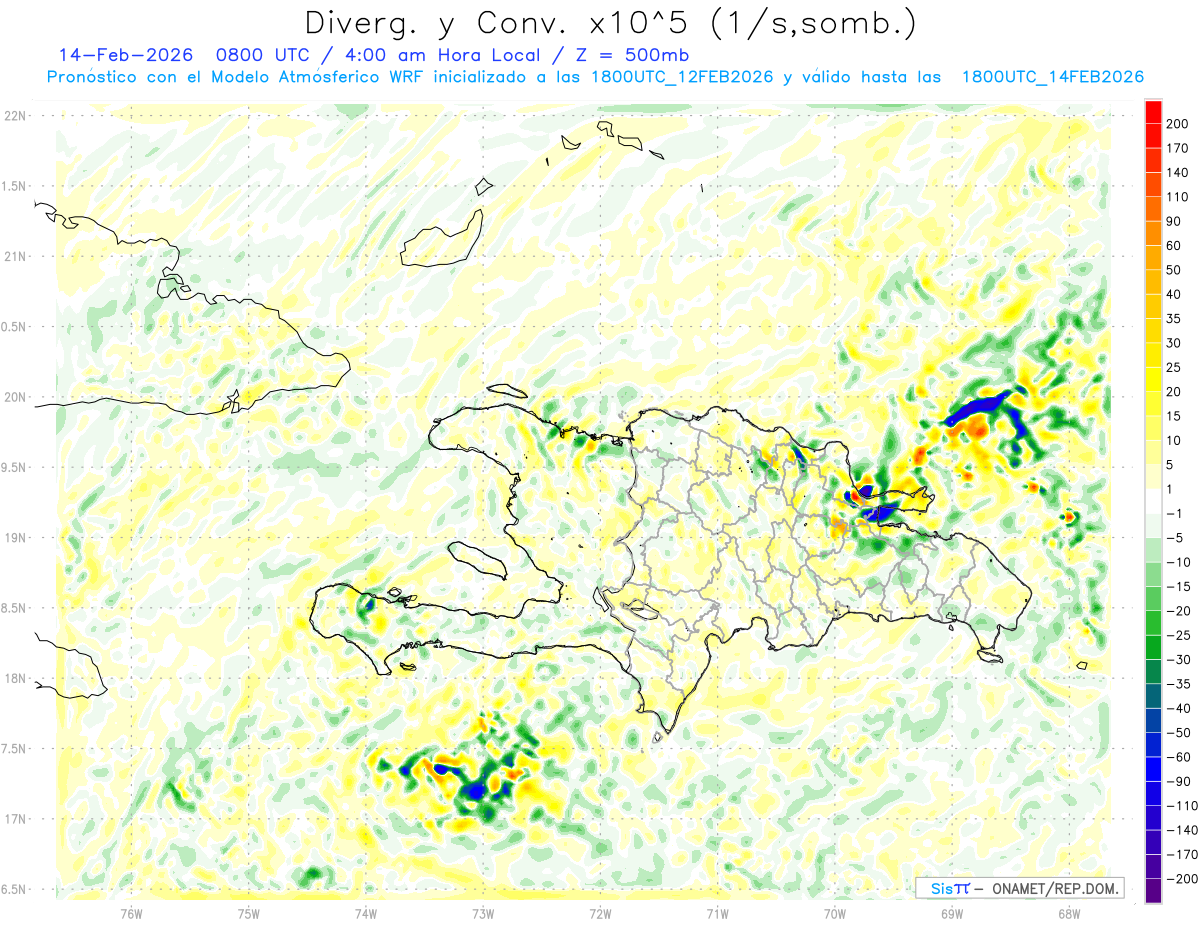The height and width of the screenshot is (927, 1200).
Task: Click the '75W' longitude label
Action: (x=249, y=913)
